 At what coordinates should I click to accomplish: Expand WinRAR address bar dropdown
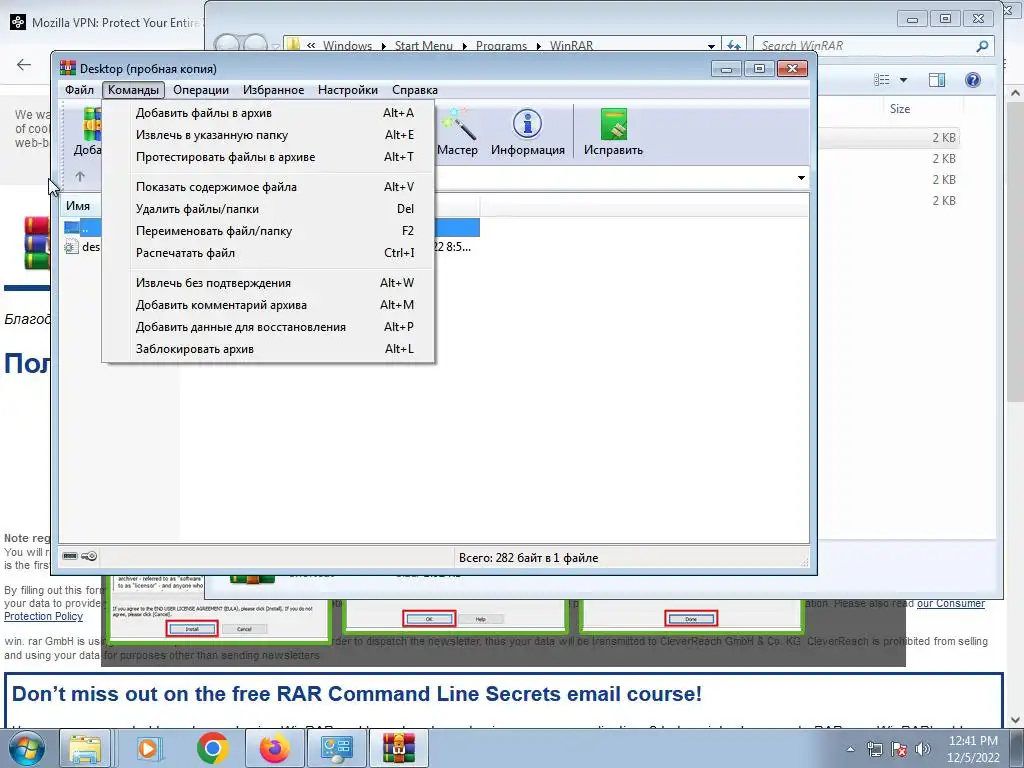click(801, 178)
